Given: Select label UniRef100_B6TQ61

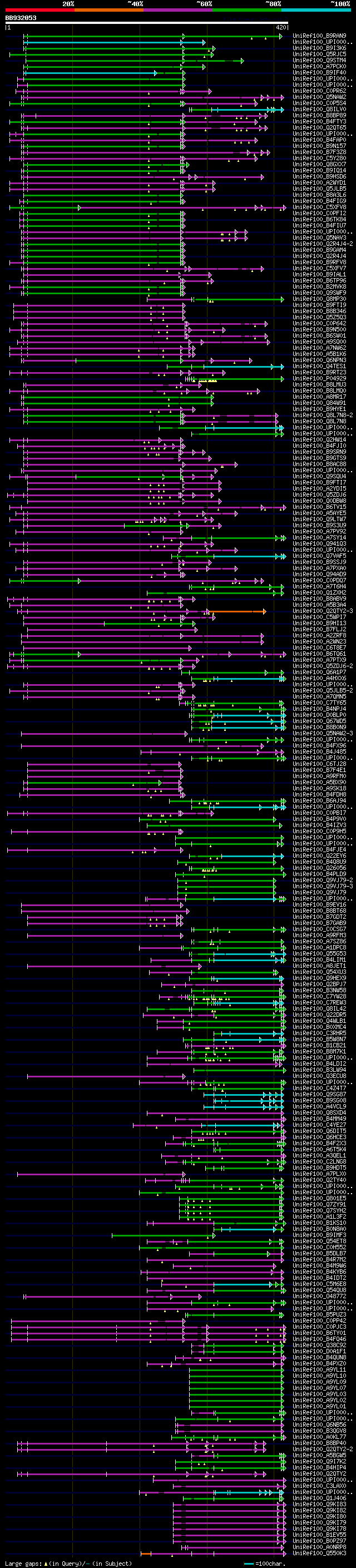Looking at the screenshot, I should point(319,654).
